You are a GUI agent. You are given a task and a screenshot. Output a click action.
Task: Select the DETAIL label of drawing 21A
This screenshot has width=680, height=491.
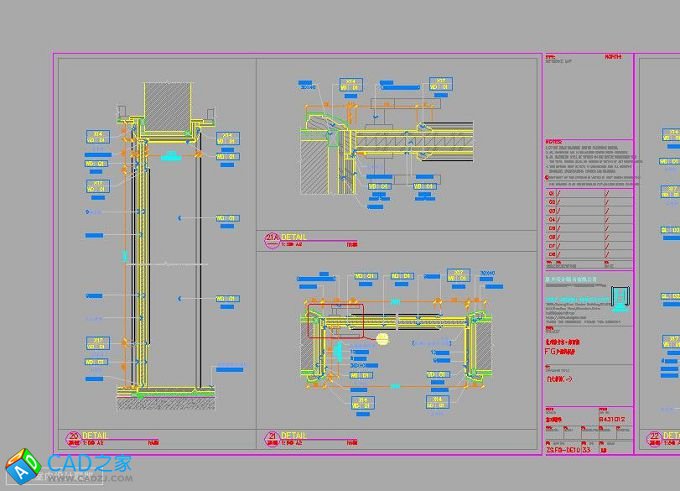click(297, 237)
